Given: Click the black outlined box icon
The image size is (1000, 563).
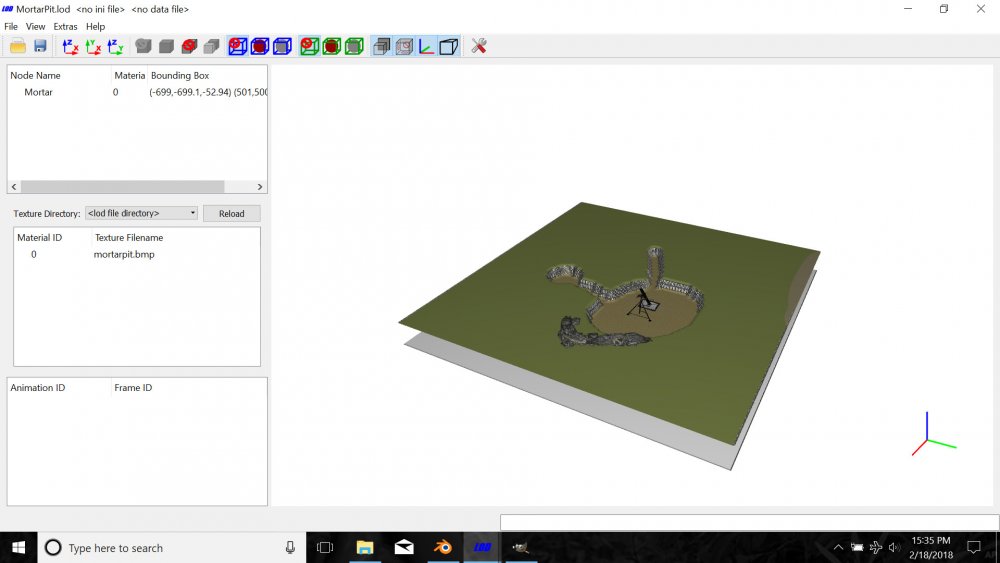Looking at the screenshot, I should pos(449,46).
